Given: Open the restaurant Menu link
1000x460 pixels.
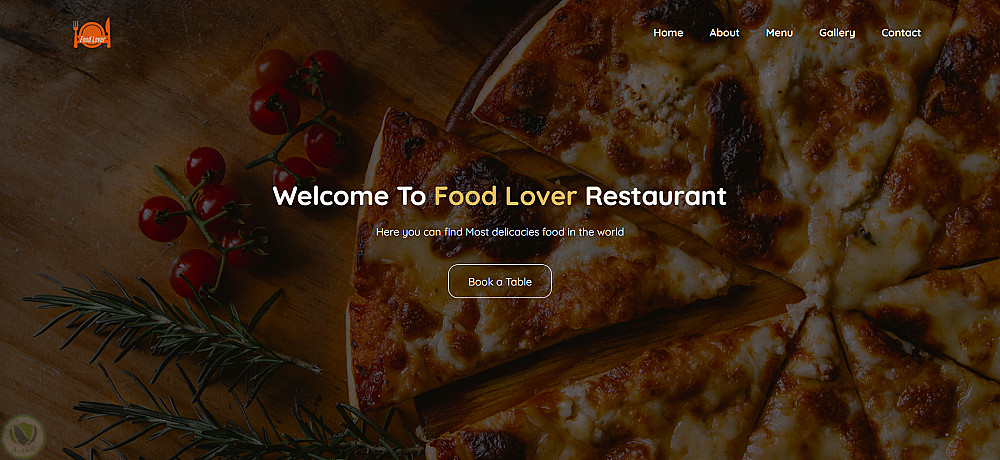Looking at the screenshot, I should click(x=779, y=33).
